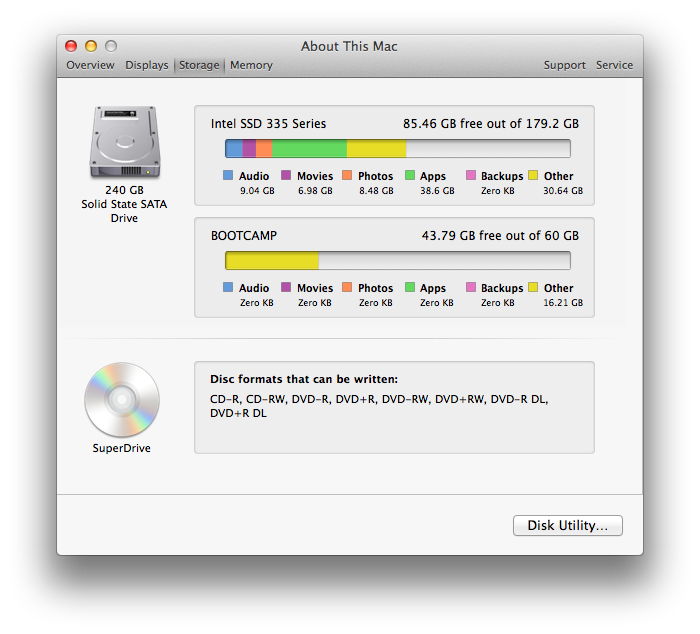
Task: Click the green Apps segment of Intel SSD bar
Action: pyautogui.click(x=309, y=148)
